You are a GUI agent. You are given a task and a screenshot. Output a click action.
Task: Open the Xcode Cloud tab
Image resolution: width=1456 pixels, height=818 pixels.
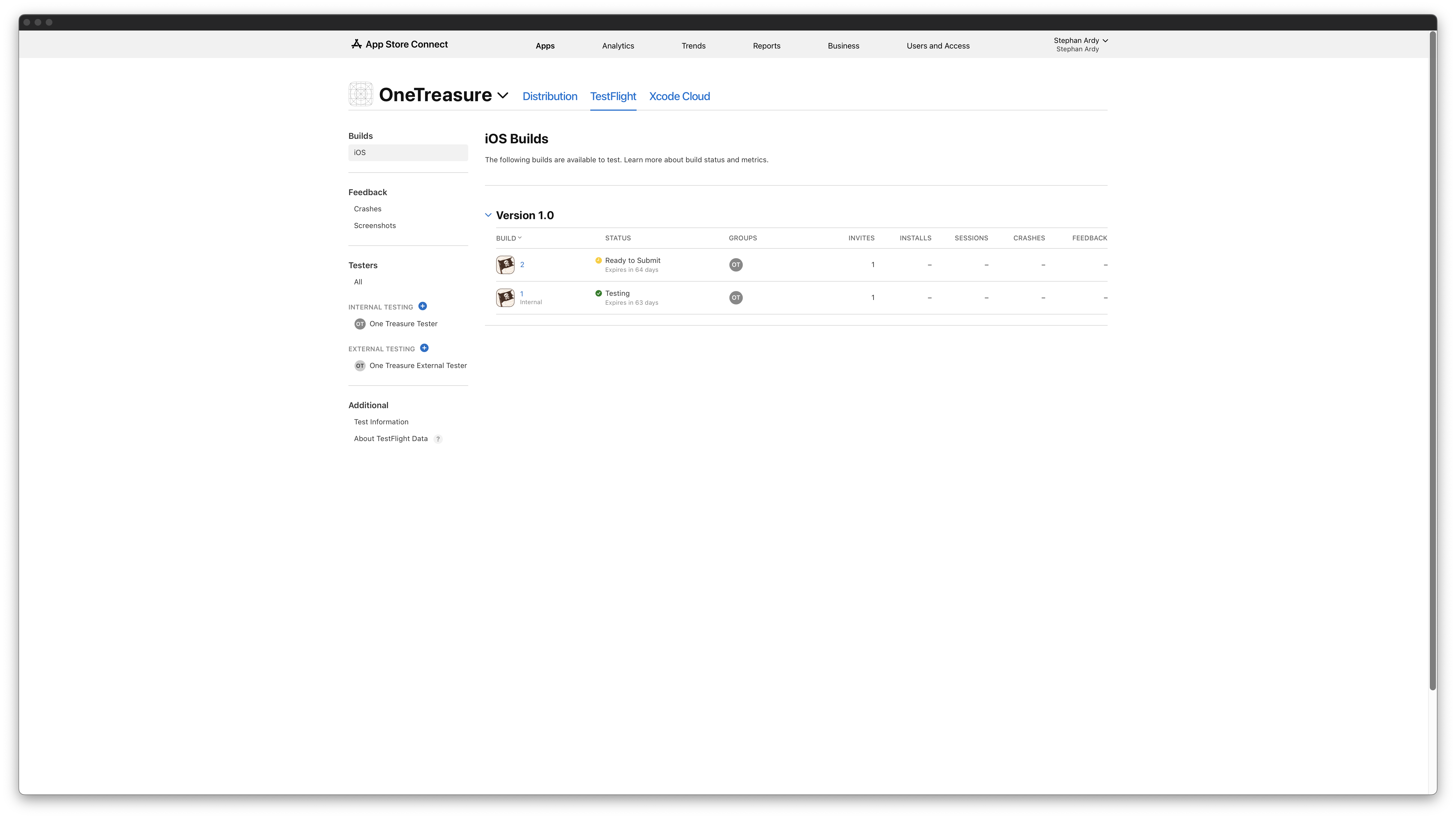(x=679, y=96)
